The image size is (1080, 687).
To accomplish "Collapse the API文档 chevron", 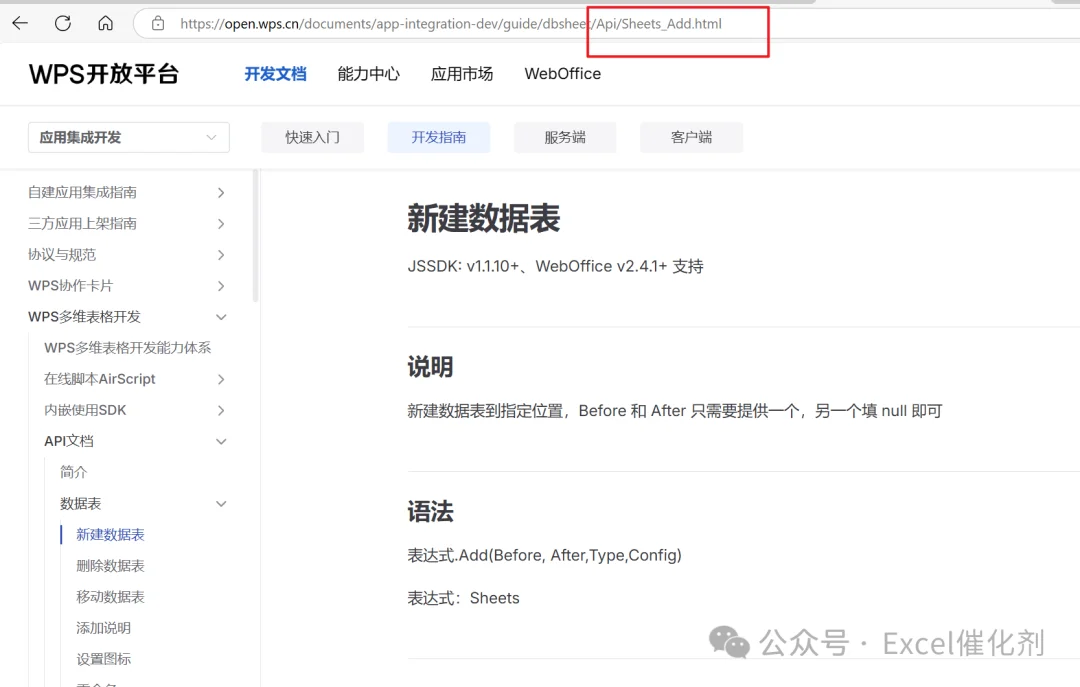I will click(221, 441).
